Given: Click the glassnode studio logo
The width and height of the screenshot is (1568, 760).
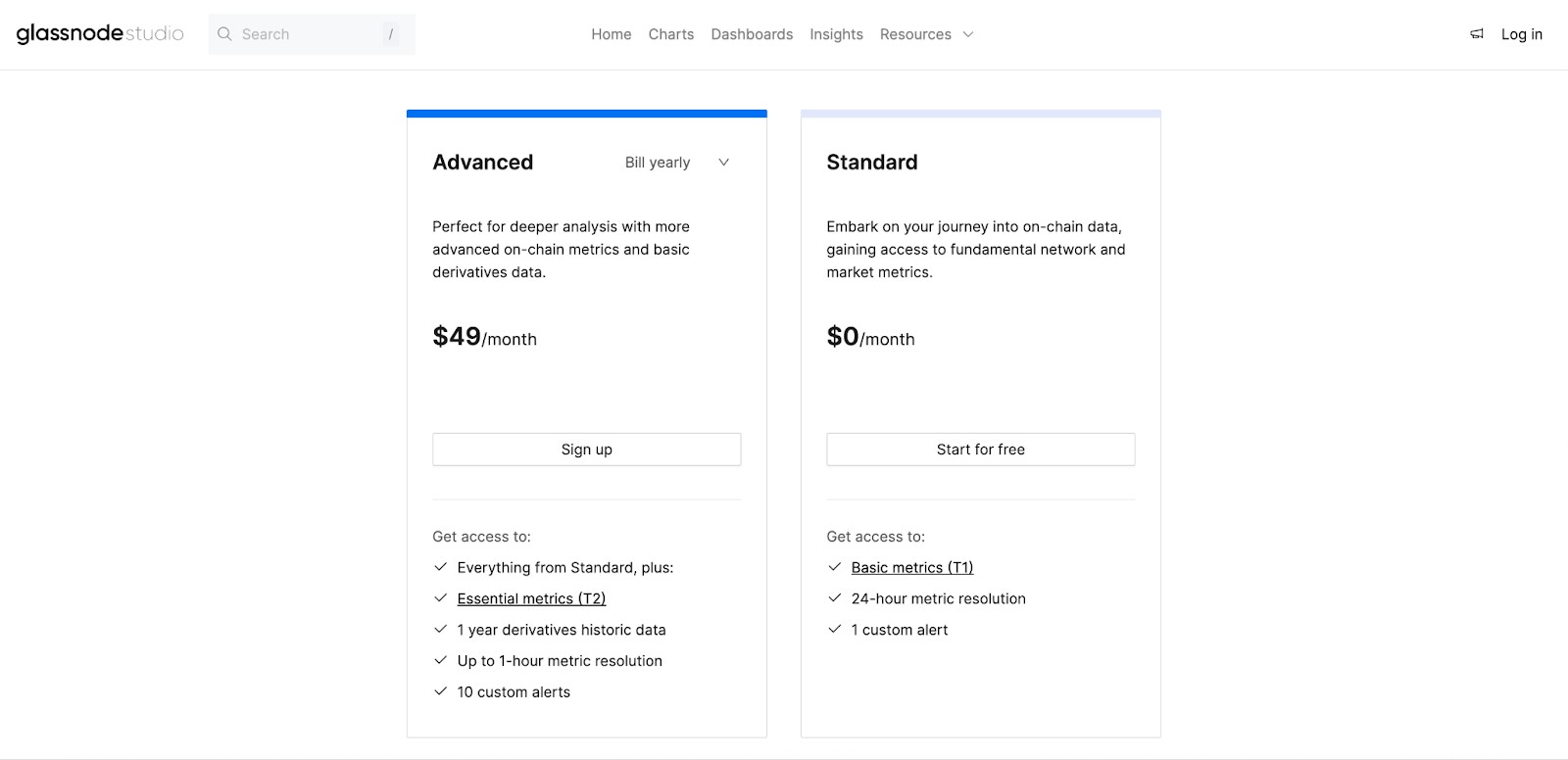Looking at the screenshot, I should 100,34.
